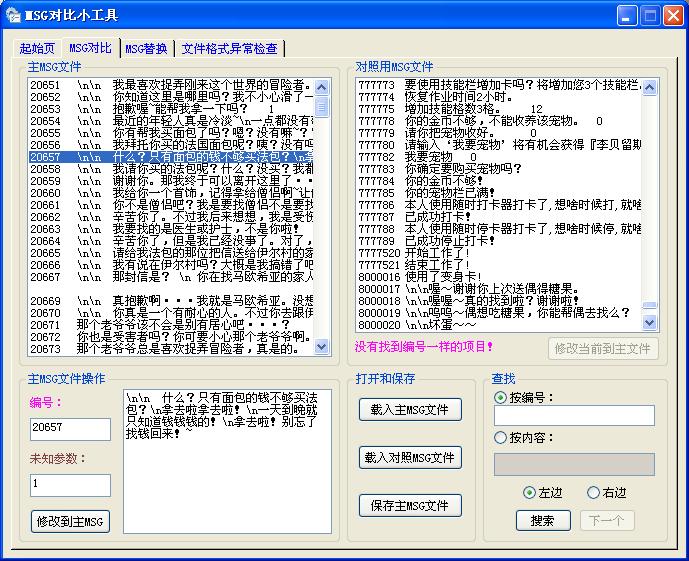Screen dimensions: 689x561
Task: Switch to the 起始页 tab
Action: 38,48
